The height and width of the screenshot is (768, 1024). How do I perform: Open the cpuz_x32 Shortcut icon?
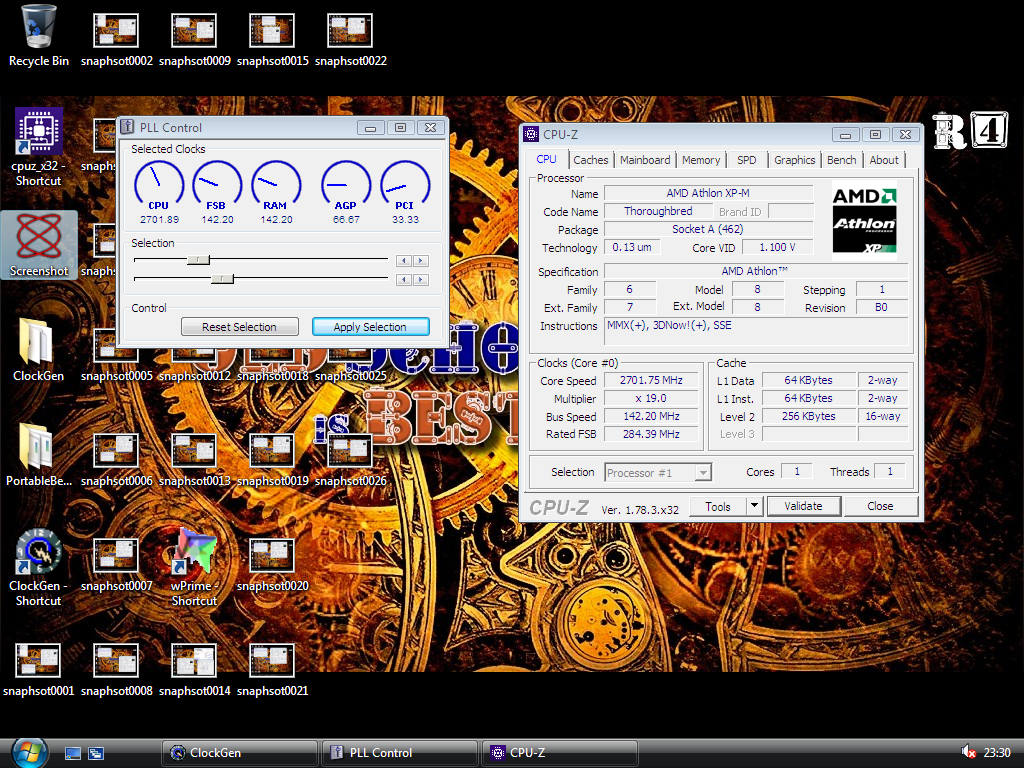coord(39,147)
